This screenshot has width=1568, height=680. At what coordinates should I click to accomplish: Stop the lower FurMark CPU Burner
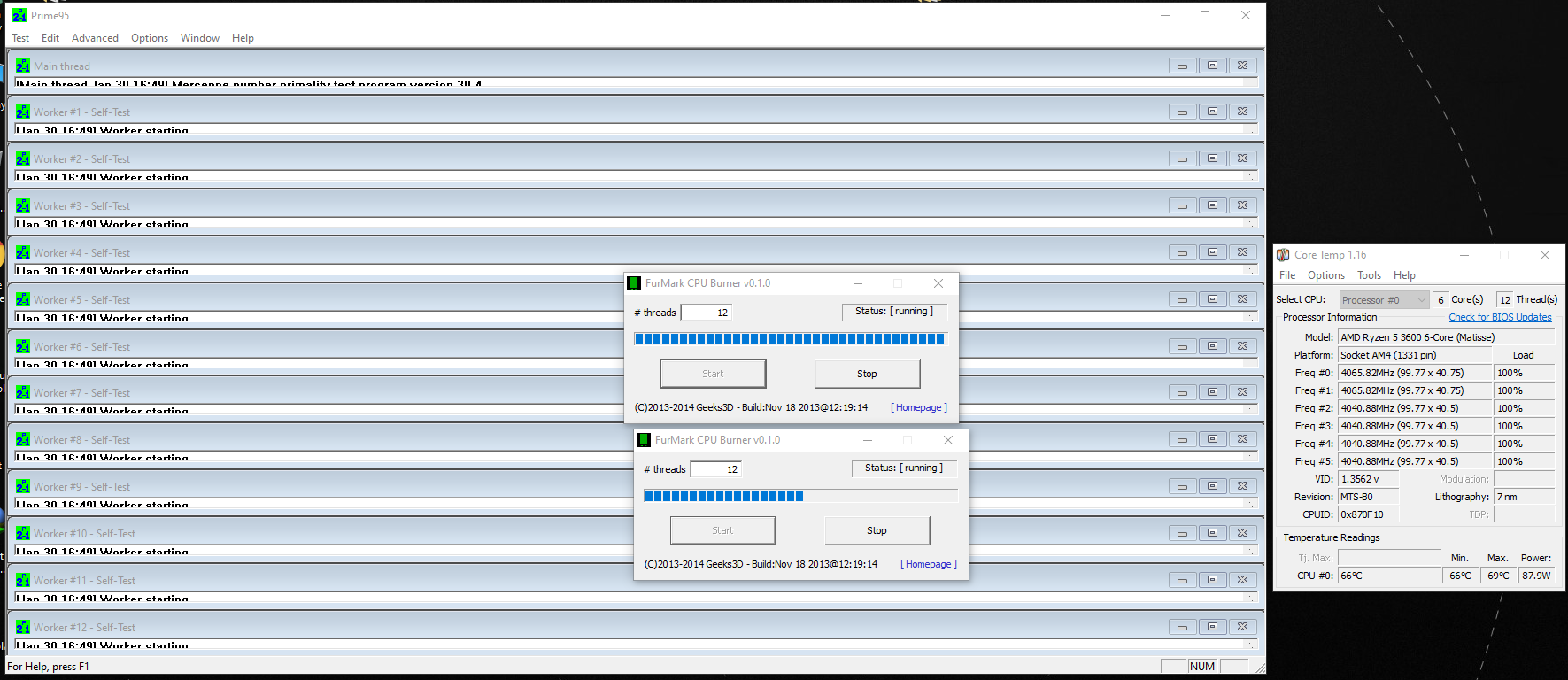tap(877, 530)
